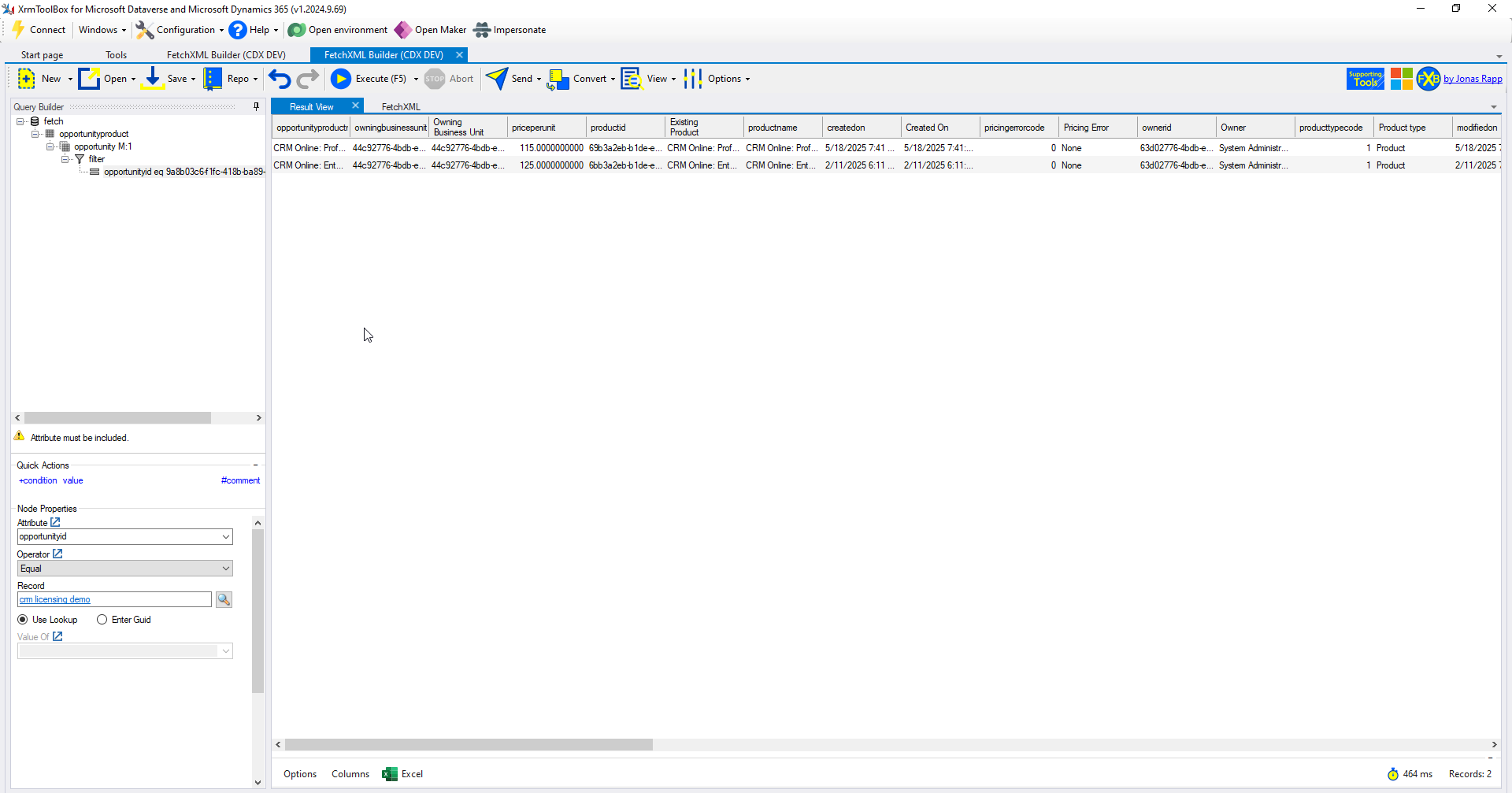Image resolution: width=1512 pixels, height=793 pixels.
Task: Collapse the fetch tree node
Action: point(20,121)
